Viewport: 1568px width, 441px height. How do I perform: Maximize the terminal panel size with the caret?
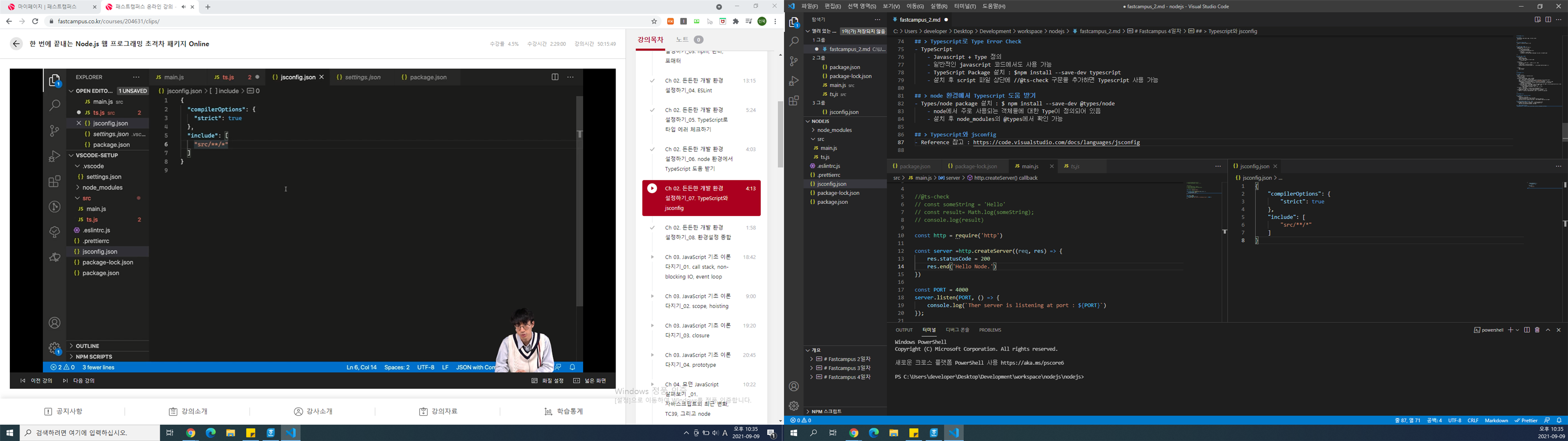pos(1548,330)
